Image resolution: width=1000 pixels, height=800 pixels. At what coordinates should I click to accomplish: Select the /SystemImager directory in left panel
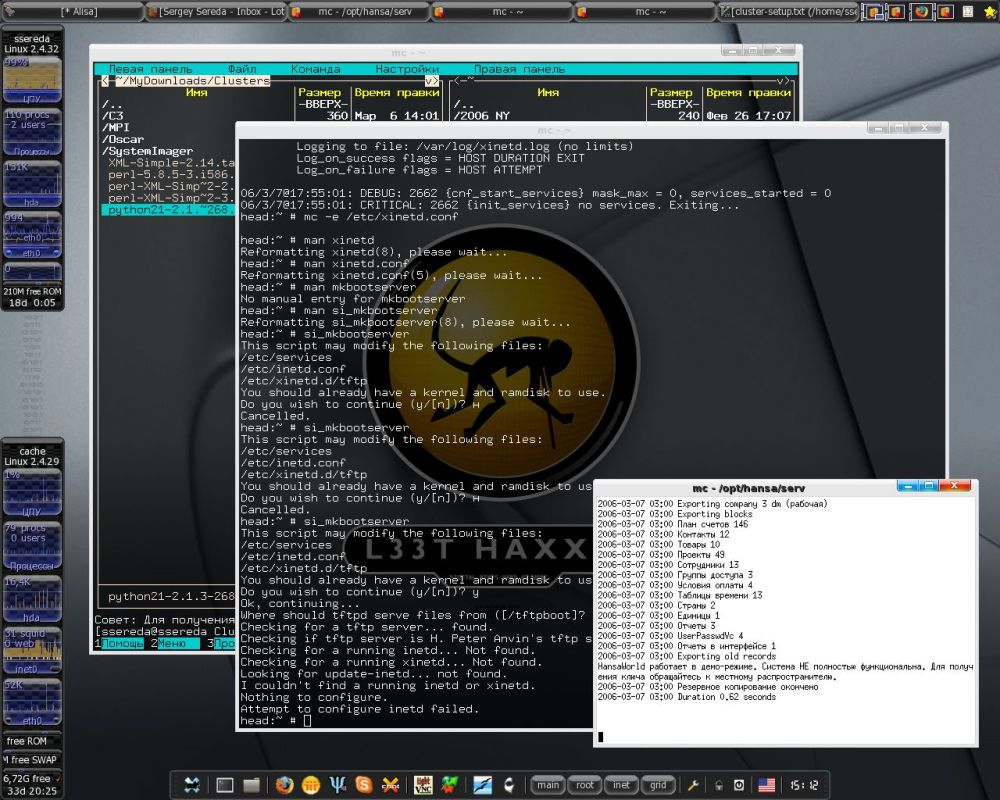147,151
